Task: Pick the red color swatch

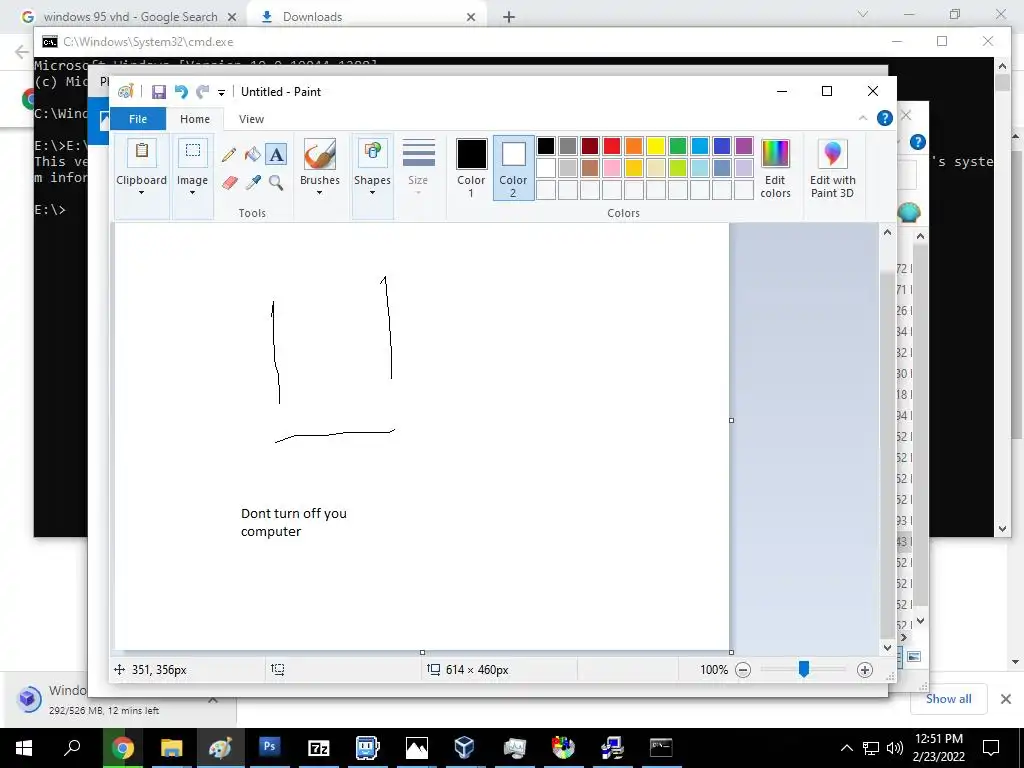Action: coord(612,146)
